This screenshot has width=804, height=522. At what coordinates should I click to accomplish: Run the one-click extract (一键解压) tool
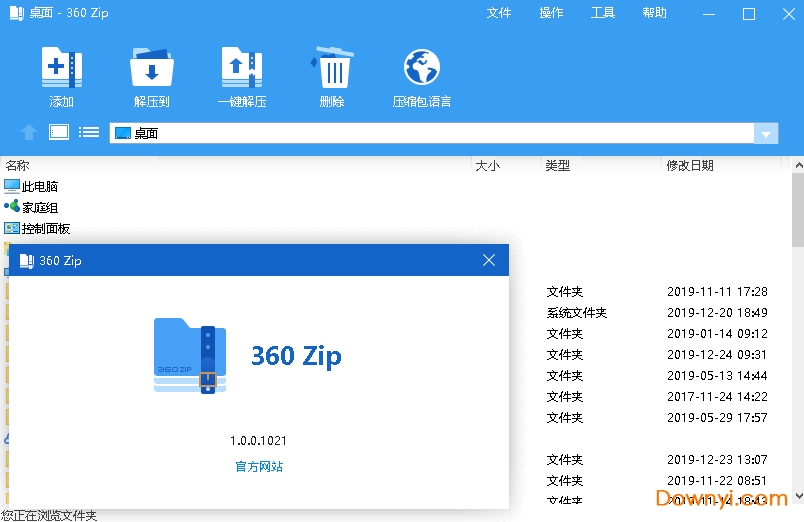(x=242, y=68)
